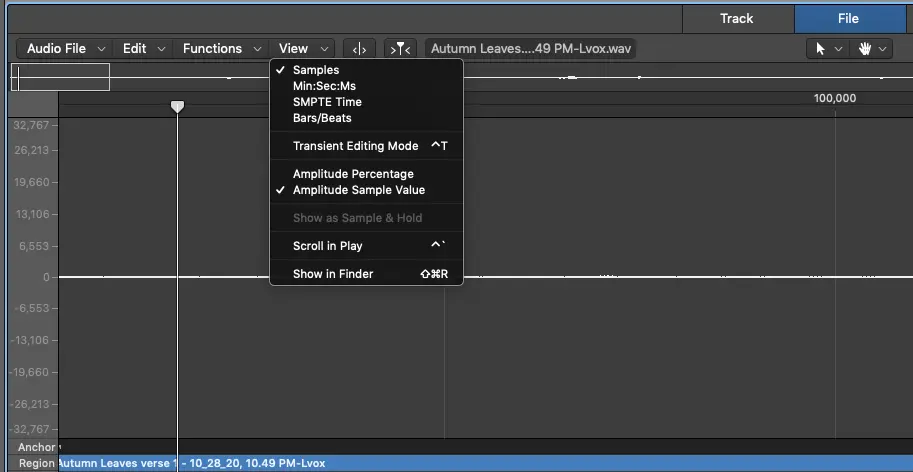The width and height of the screenshot is (913, 472).
Task: Expand the Edit menu dropdown
Action: coord(143,48)
